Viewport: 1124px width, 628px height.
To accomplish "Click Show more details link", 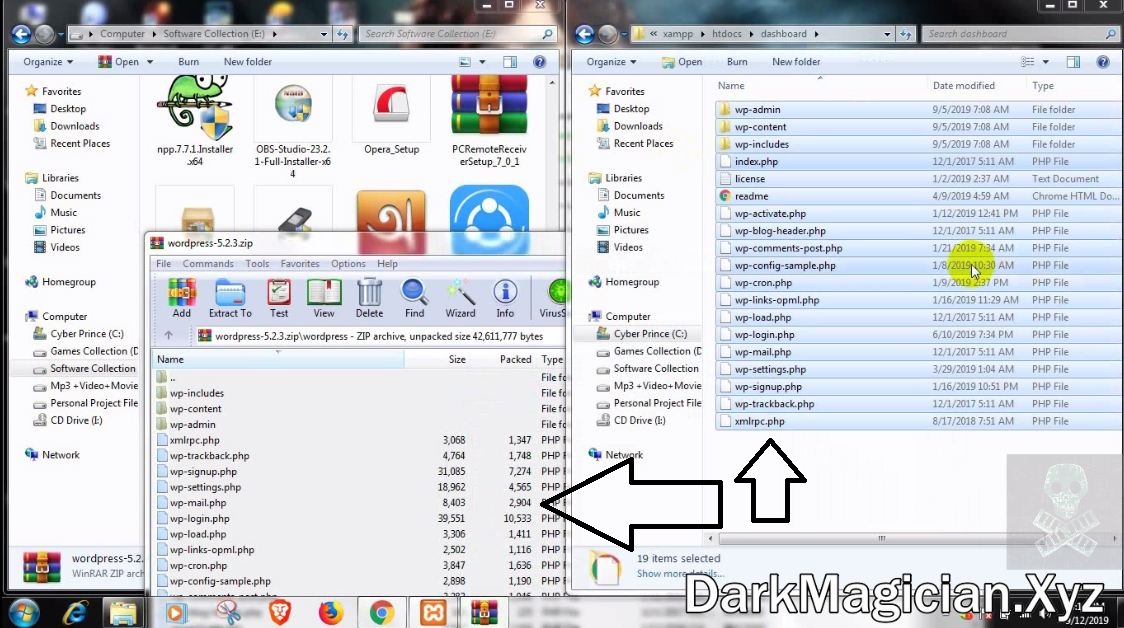I will [680, 574].
